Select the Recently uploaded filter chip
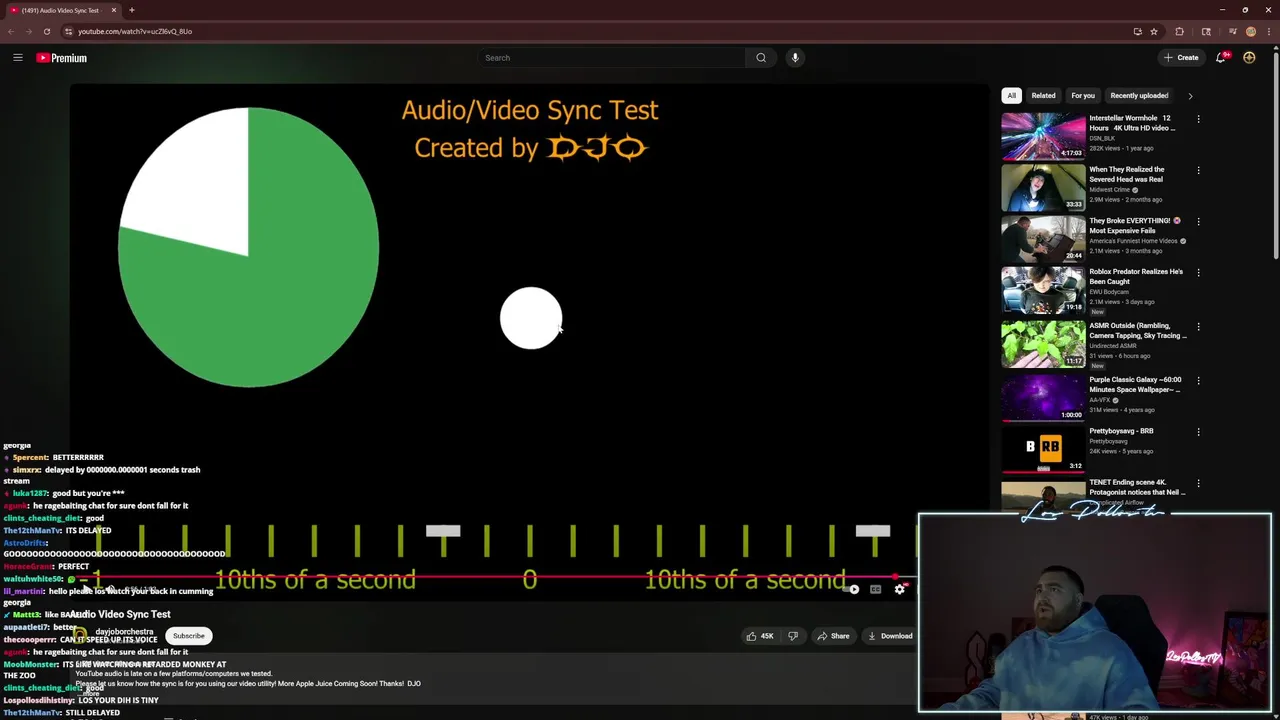Screen dimensions: 1280x720 tap(1139, 96)
